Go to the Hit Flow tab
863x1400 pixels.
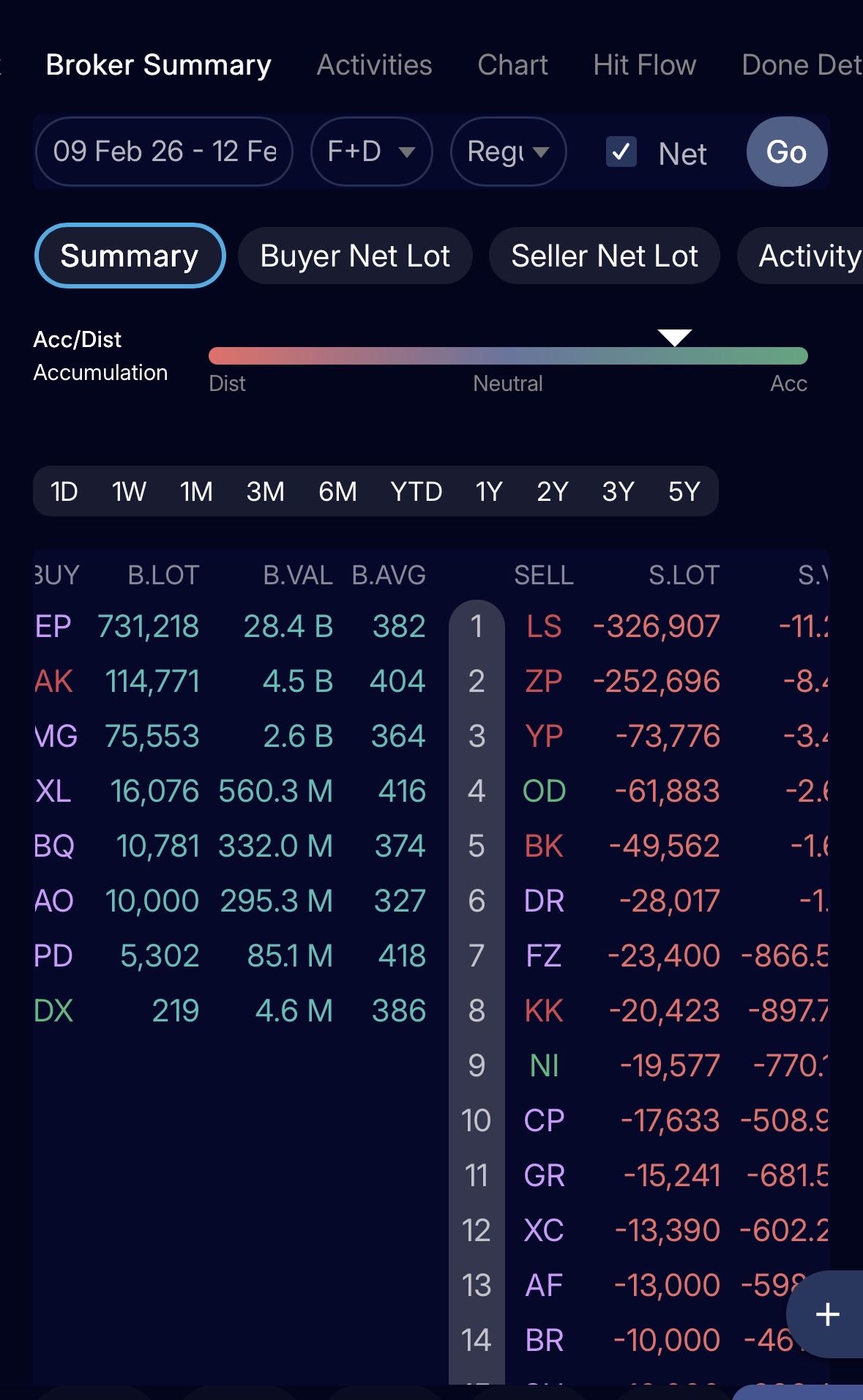coord(644,65)
